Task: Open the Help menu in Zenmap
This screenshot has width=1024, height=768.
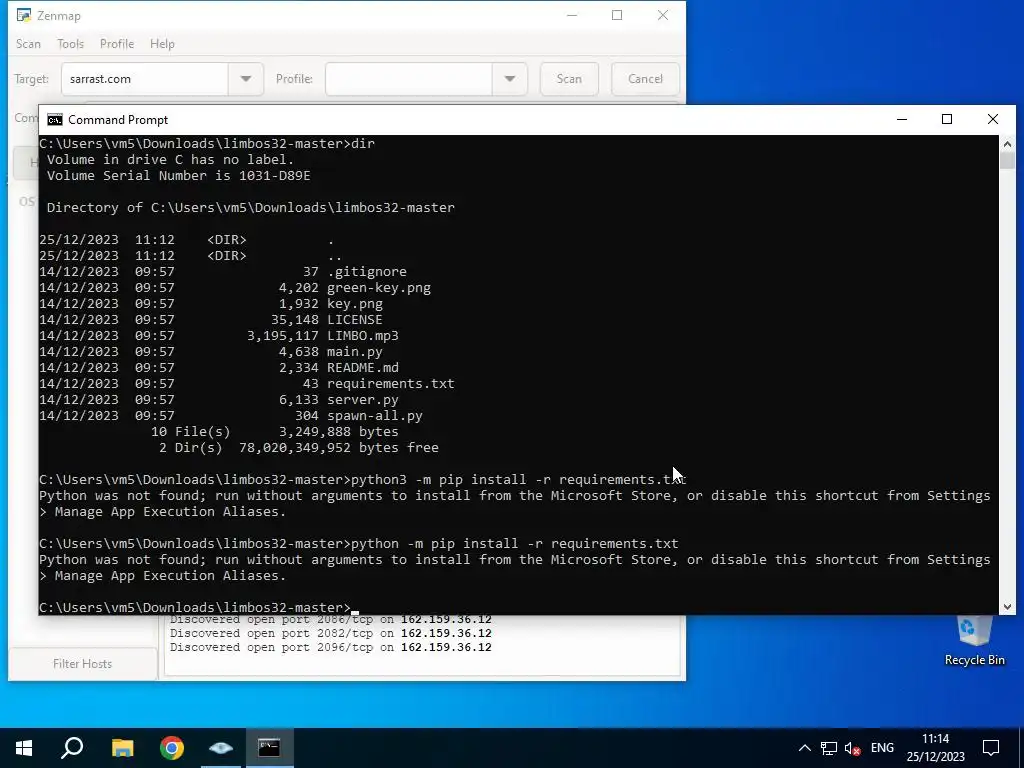Action: click(x=162, y=44)
